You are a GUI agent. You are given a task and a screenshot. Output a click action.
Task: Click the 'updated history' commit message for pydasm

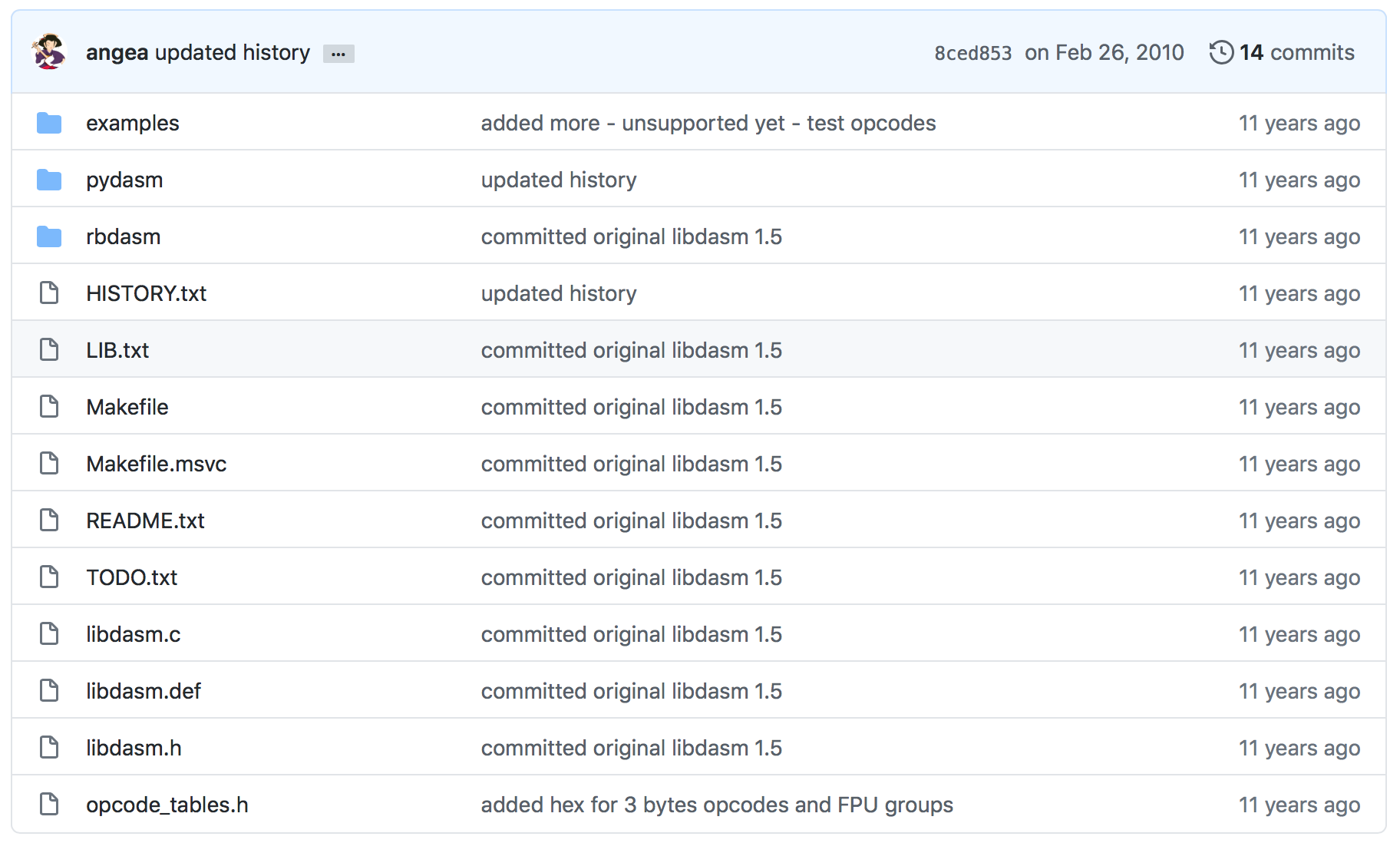(558, 179)
